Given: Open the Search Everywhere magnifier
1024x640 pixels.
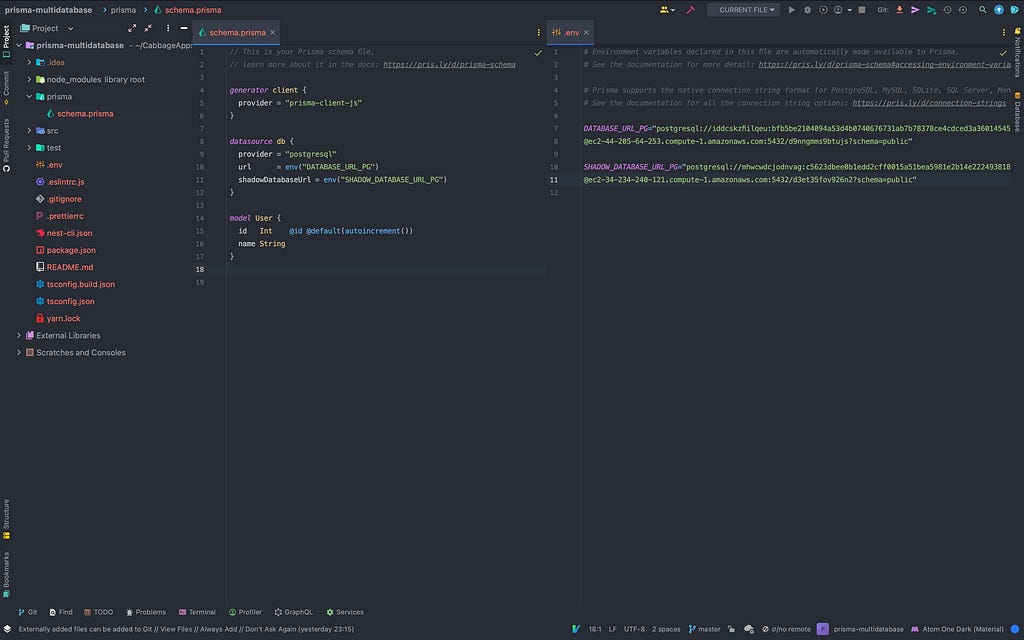Looking at the screenshot, I should 983,10.
